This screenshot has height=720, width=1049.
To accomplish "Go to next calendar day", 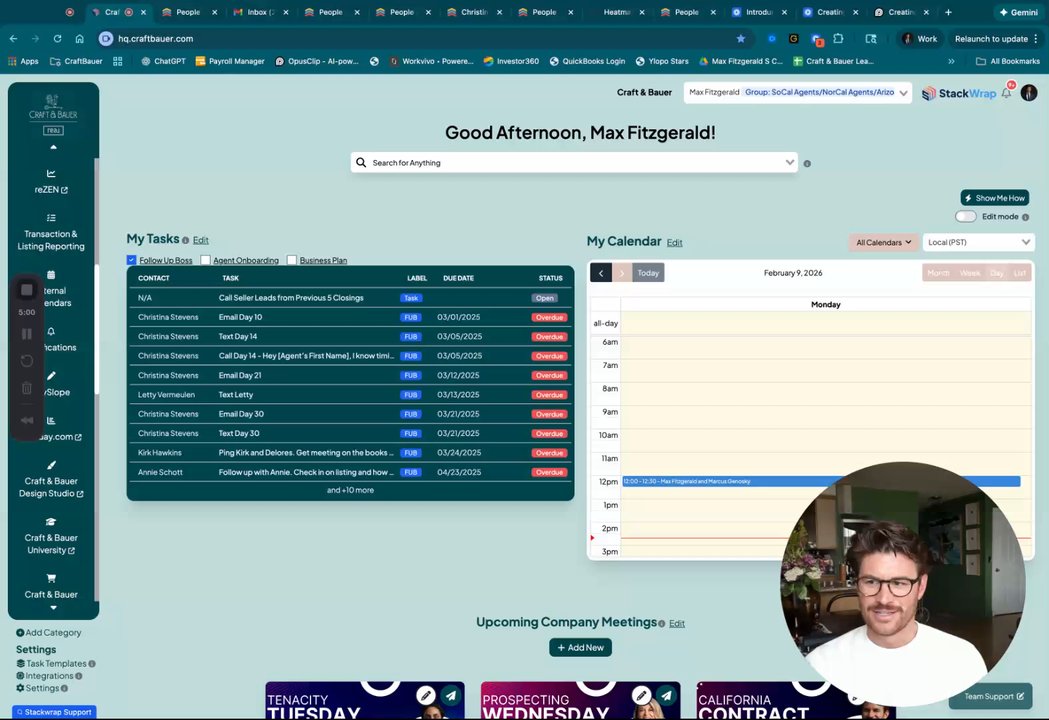I will [x=622, y=273].
